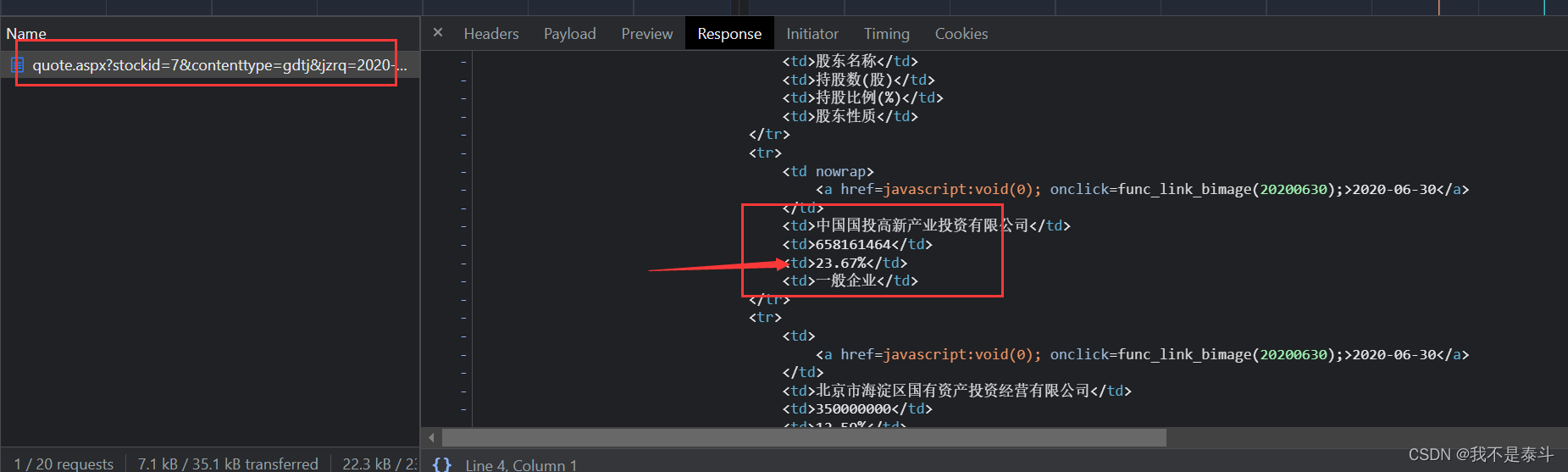Click the 1 / 20 requests status
The image size is (1568, 472).
pyautogui.click(x=64, y=464)
